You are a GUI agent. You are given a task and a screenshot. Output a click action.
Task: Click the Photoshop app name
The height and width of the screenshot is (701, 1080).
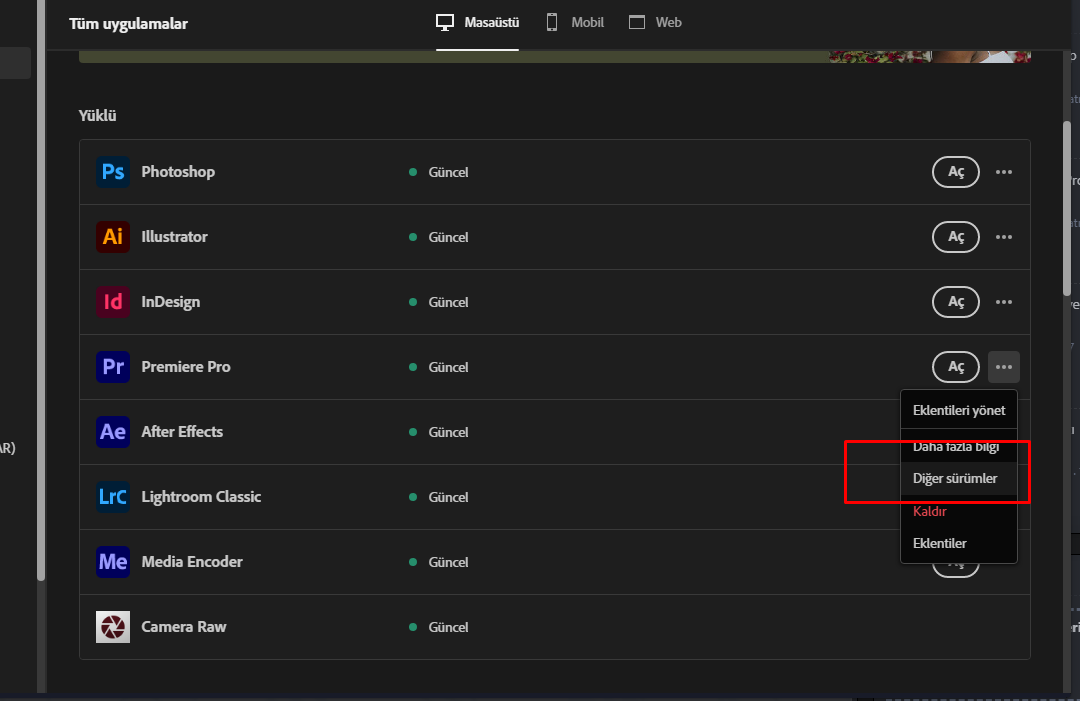[178, 171]
